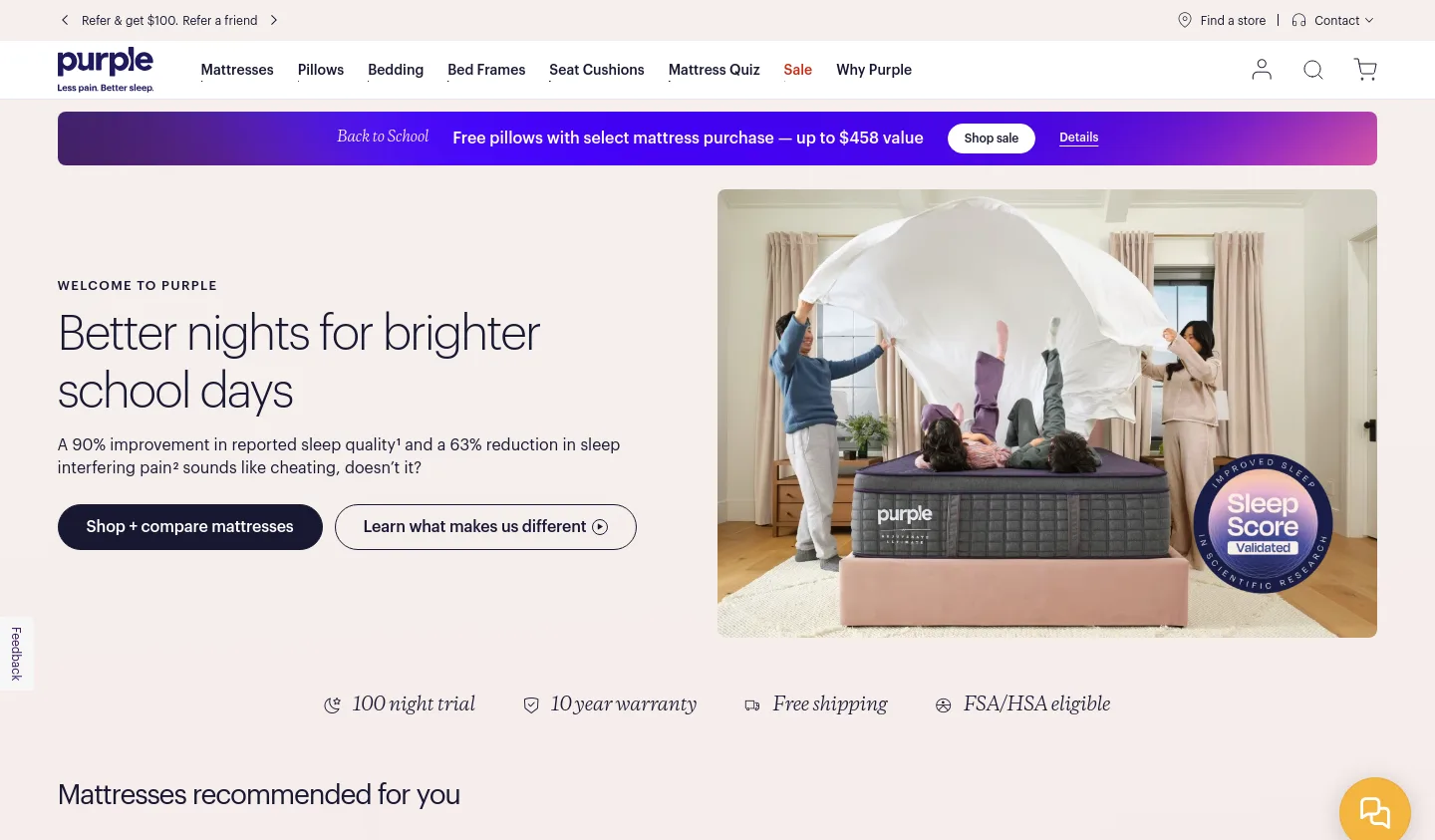The height and width of the screenshot is (840, 1435).
Task: Click the 10 year warranty shield icon
Action: click(531, 705)
